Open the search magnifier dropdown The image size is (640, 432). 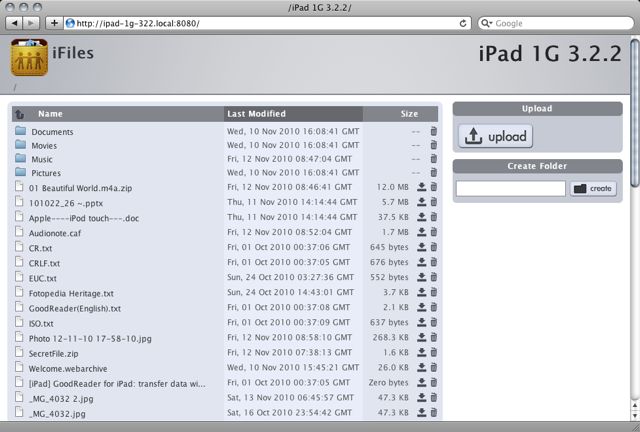tap(487, 23)
